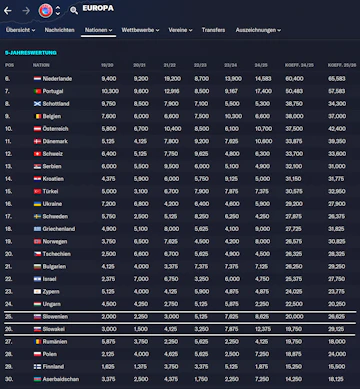Open the Schottland nation link
Image resolution: width=360 pixels, height=389 pixels.
pyautogui.click(x=56, y=104)
